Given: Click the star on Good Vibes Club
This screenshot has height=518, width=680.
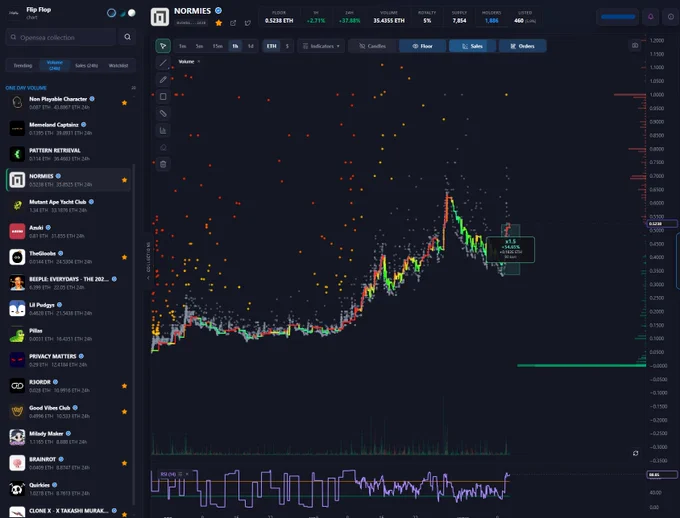Looking at the screenshot, I should coord(124,411).
